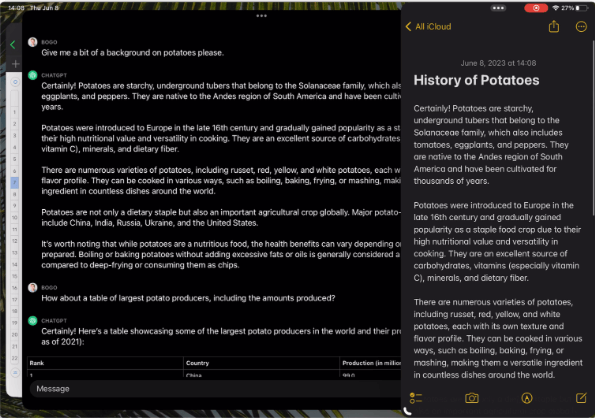This screenshot has width=595, height=418.
Task: Click the Notes vertical scrollbar
Action: point(592,127)
